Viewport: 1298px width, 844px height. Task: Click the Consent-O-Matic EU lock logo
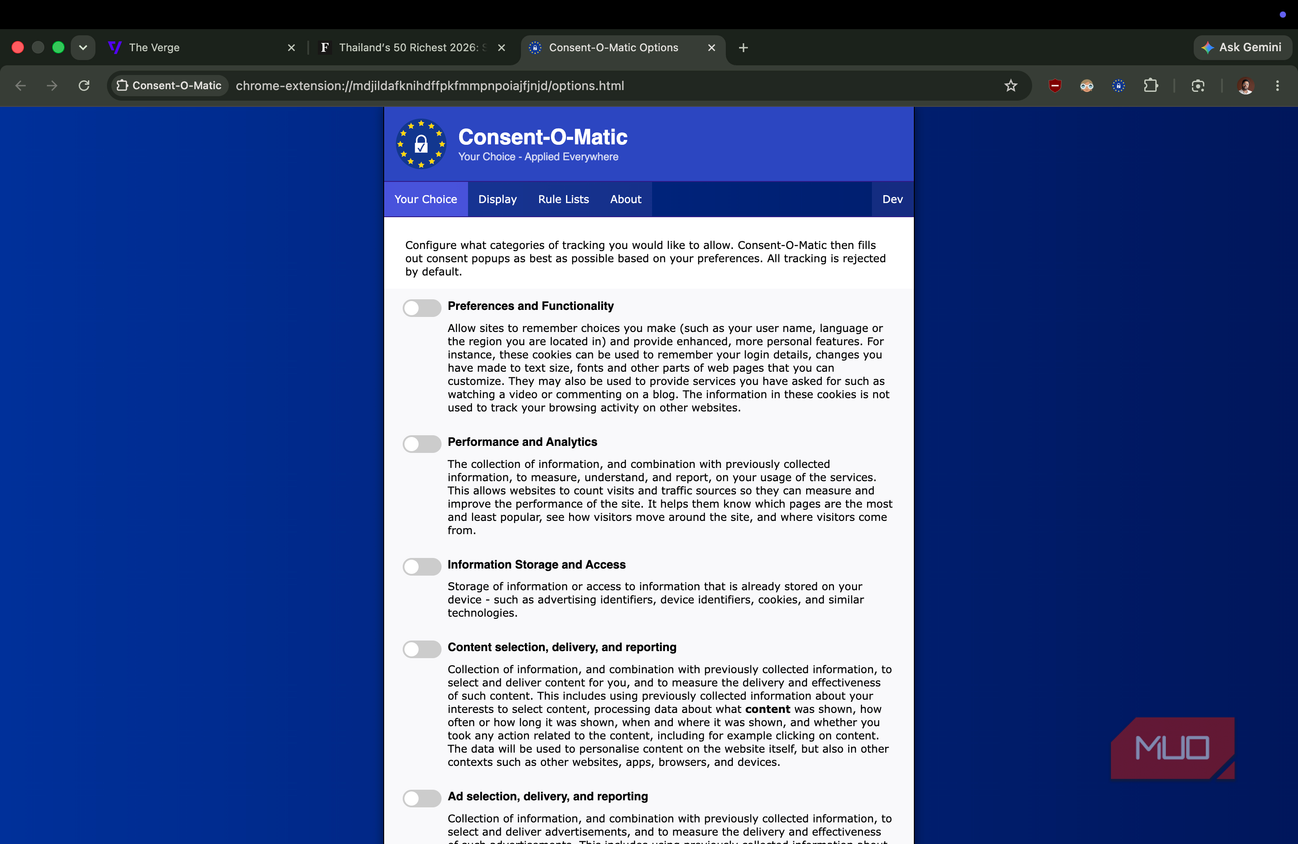421,144
